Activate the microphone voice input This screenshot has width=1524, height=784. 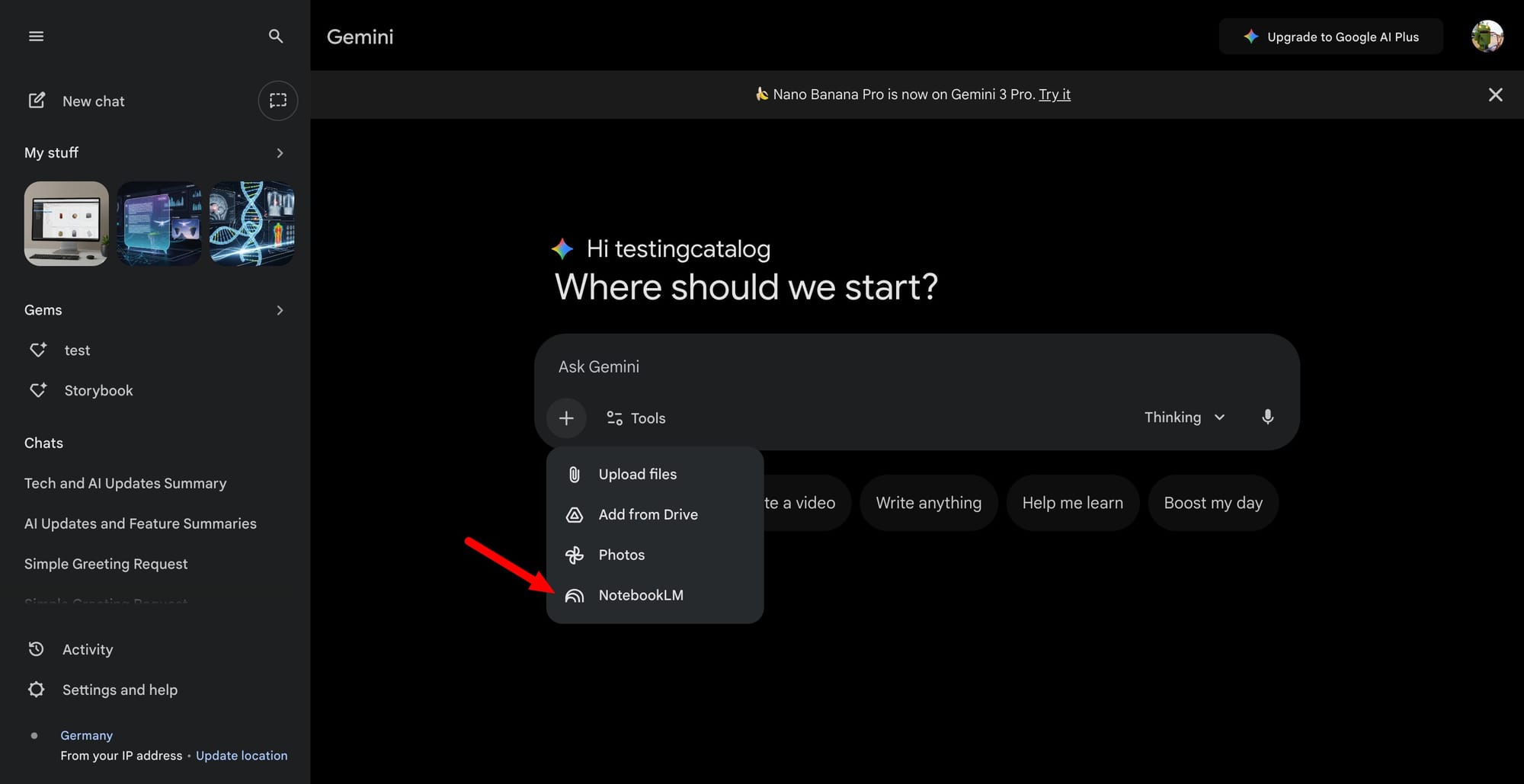click(x=1267, y=418)
